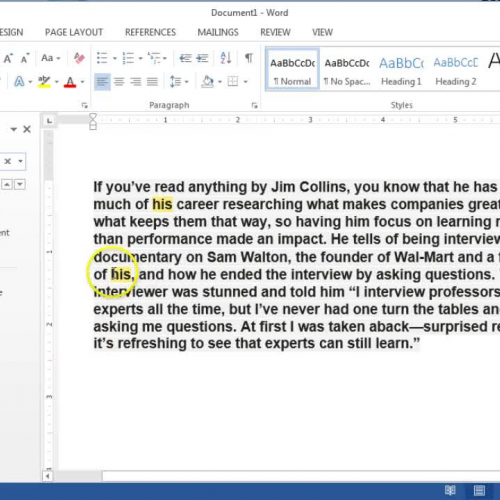Open the MAILINGS tab

(x=218, y=32)
